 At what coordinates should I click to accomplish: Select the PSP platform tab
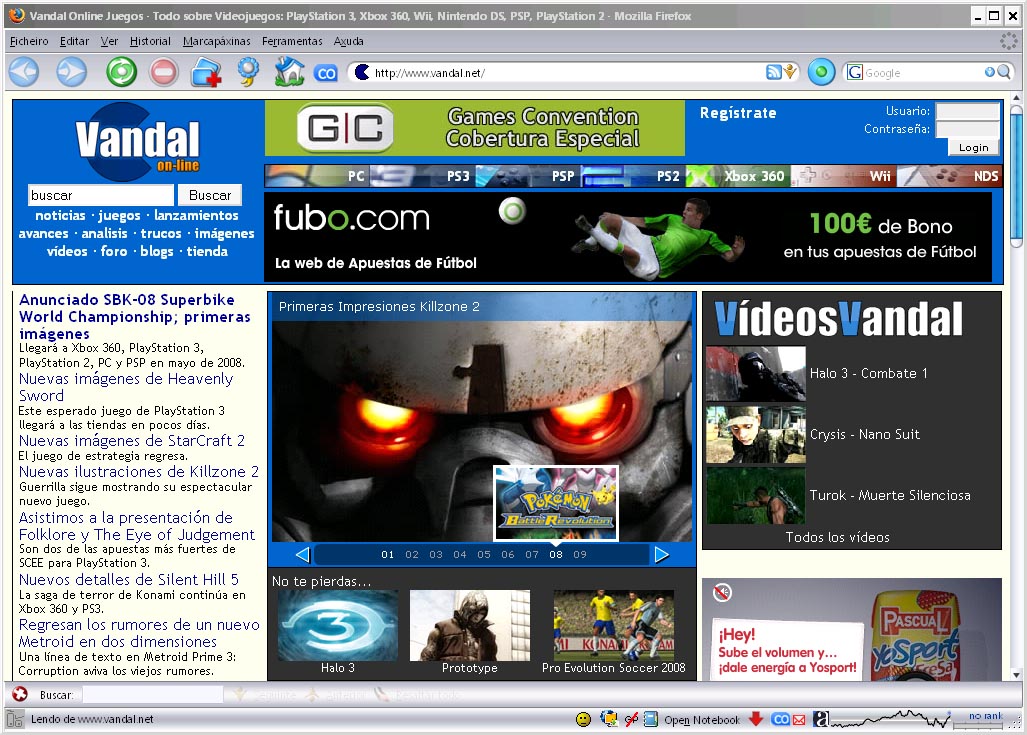(527, 176)
